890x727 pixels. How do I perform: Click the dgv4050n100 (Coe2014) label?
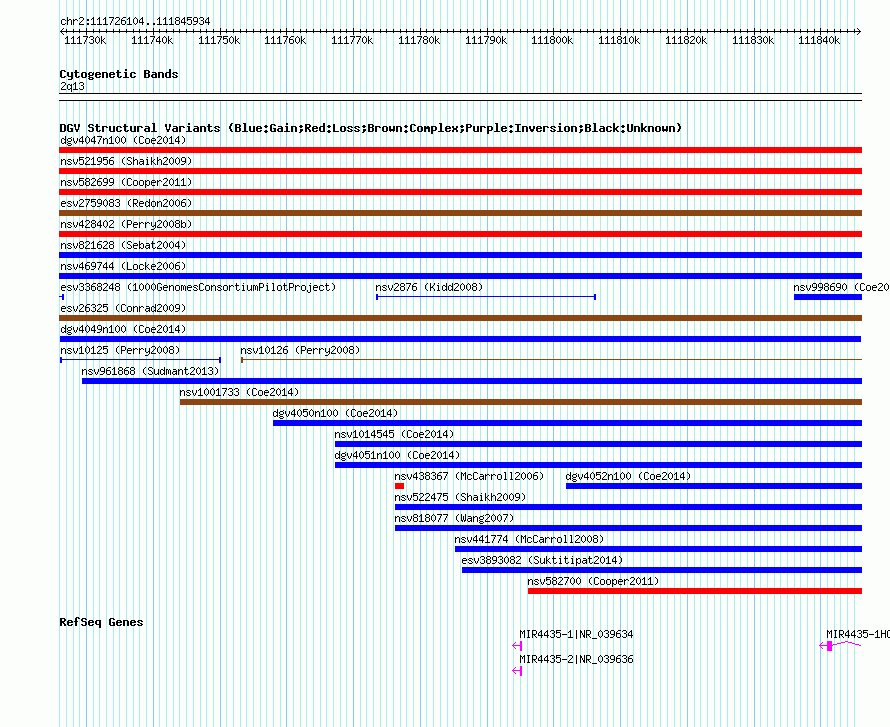click(335, 413)
